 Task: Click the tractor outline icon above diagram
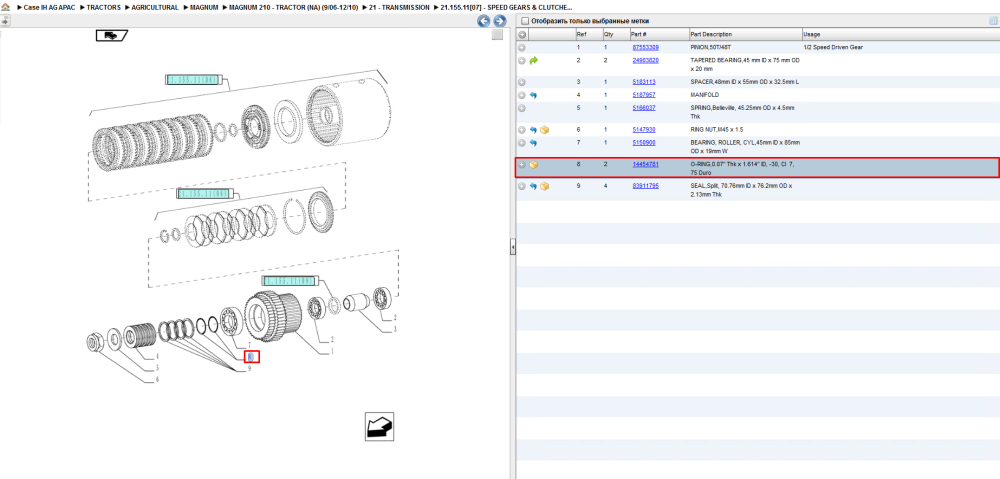pos(113,35)
